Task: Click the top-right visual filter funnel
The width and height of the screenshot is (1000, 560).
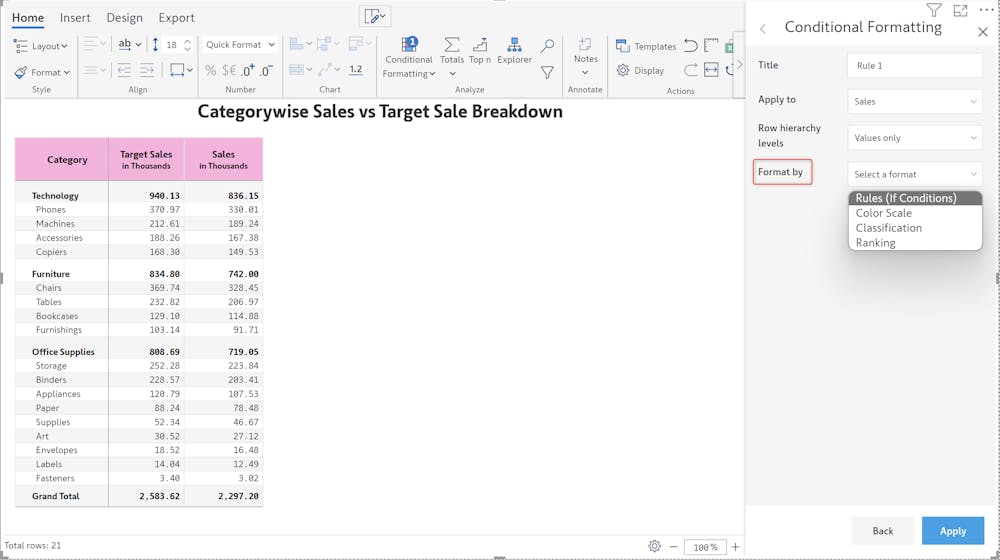Action: pyautogui.click(x=934, y=10)
